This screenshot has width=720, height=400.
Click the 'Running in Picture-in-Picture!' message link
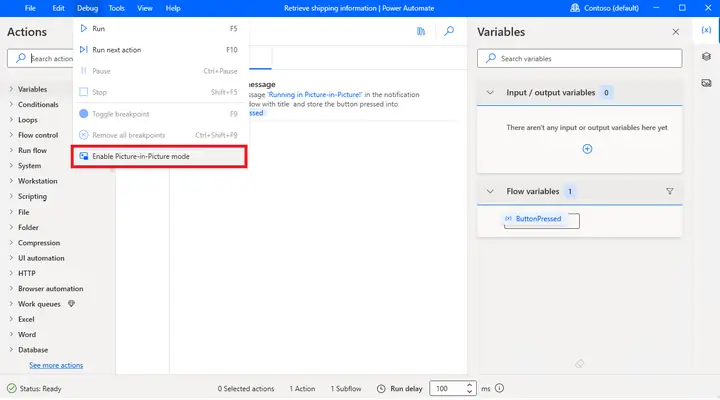(x=315, y=95)
